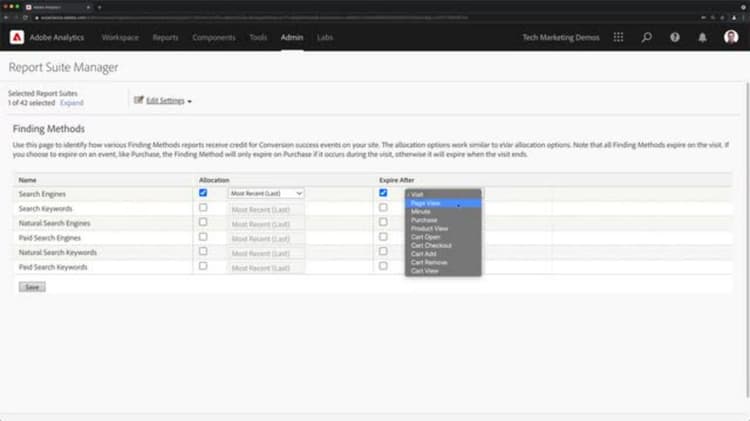Enable Paid Search Engines allocation checkbox
This screenshot has width=750, height=421.
(203, 237)
